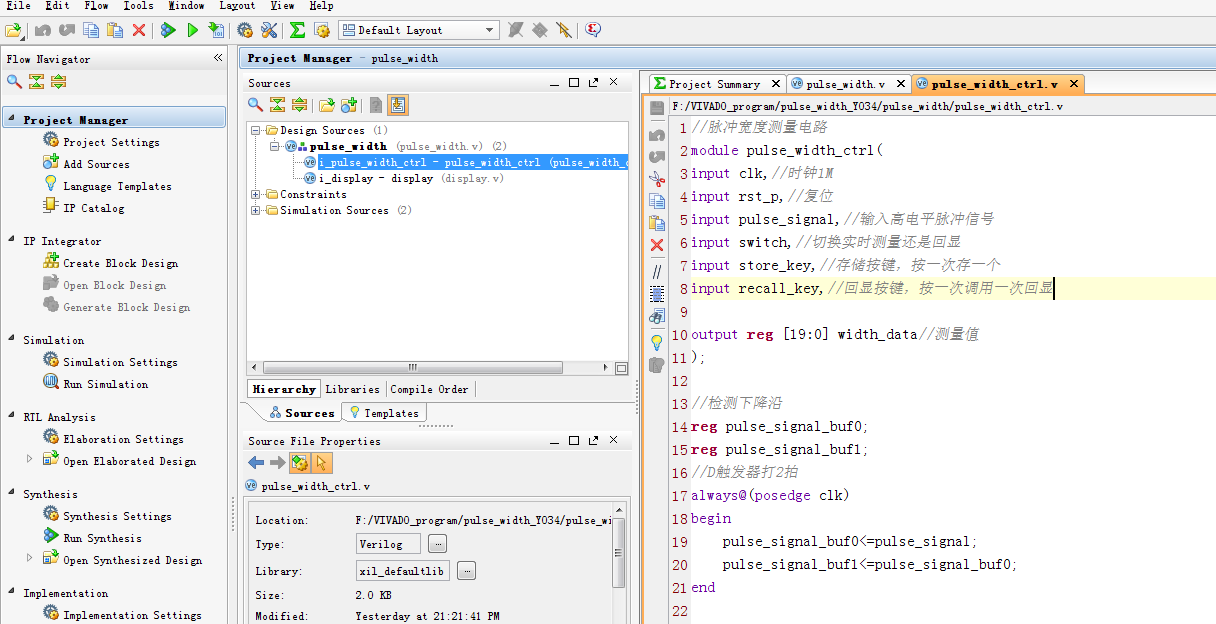Select the Add Sources icon in Sources toolbar
The width and height of the screenshot is (1216, 624).
coord(347,104)
